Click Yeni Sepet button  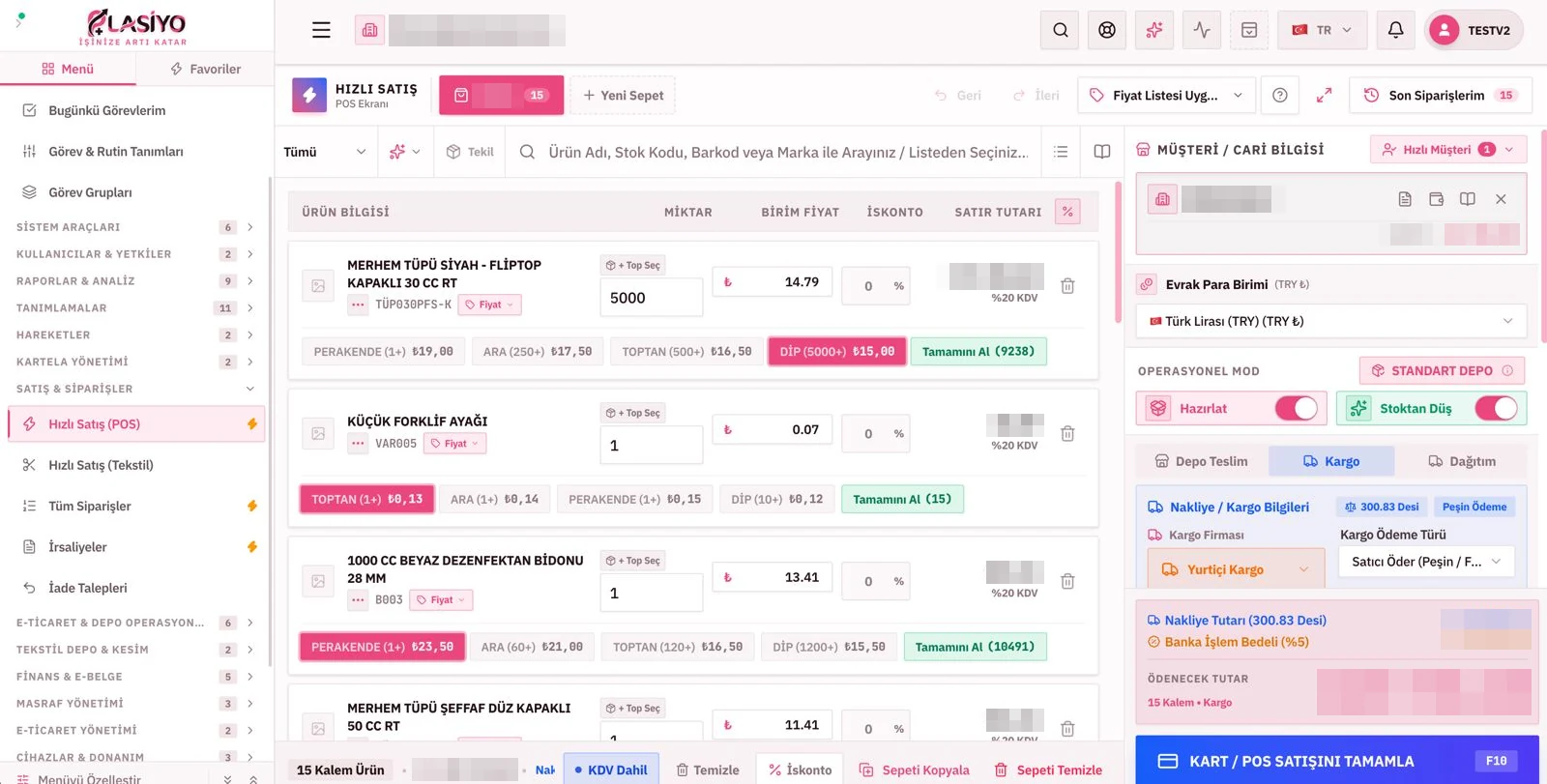[x=623, y=95]
